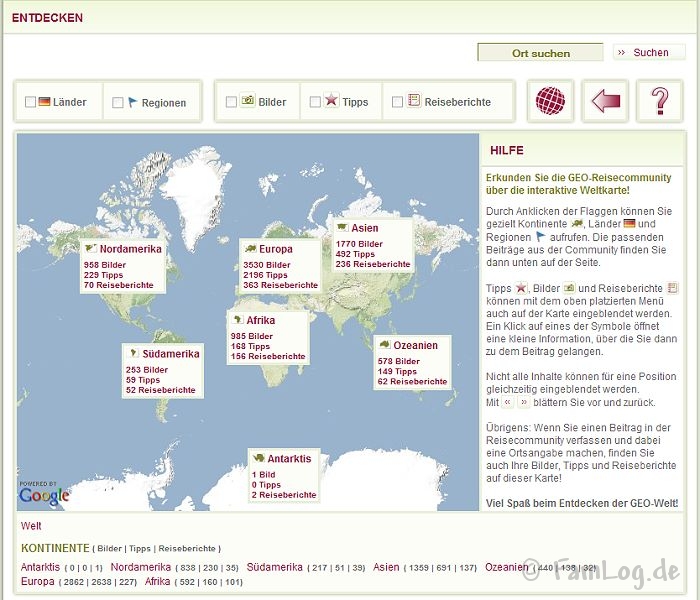700x600 pixels.
Task: Click '958 Bilder' in Nordamerika box
Action: (x=104, y=265)
